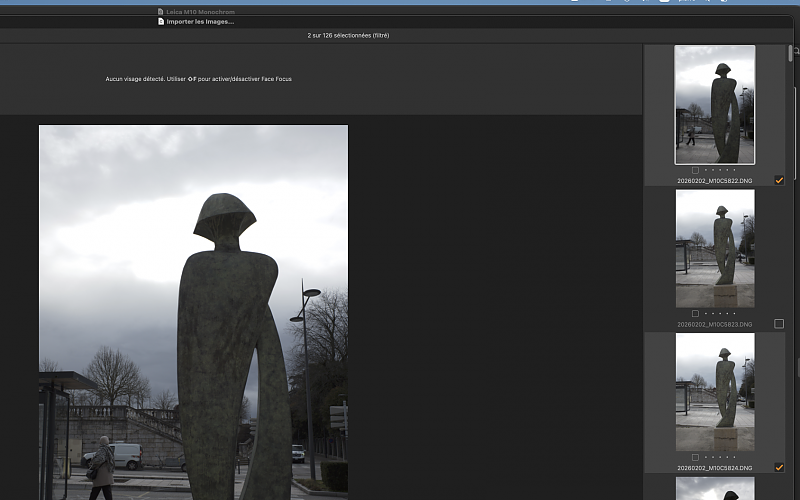The image size is (800, 500).
Task: Select the 20260202_M10C5823.DNG thumbnail
Action: [715, 248]
